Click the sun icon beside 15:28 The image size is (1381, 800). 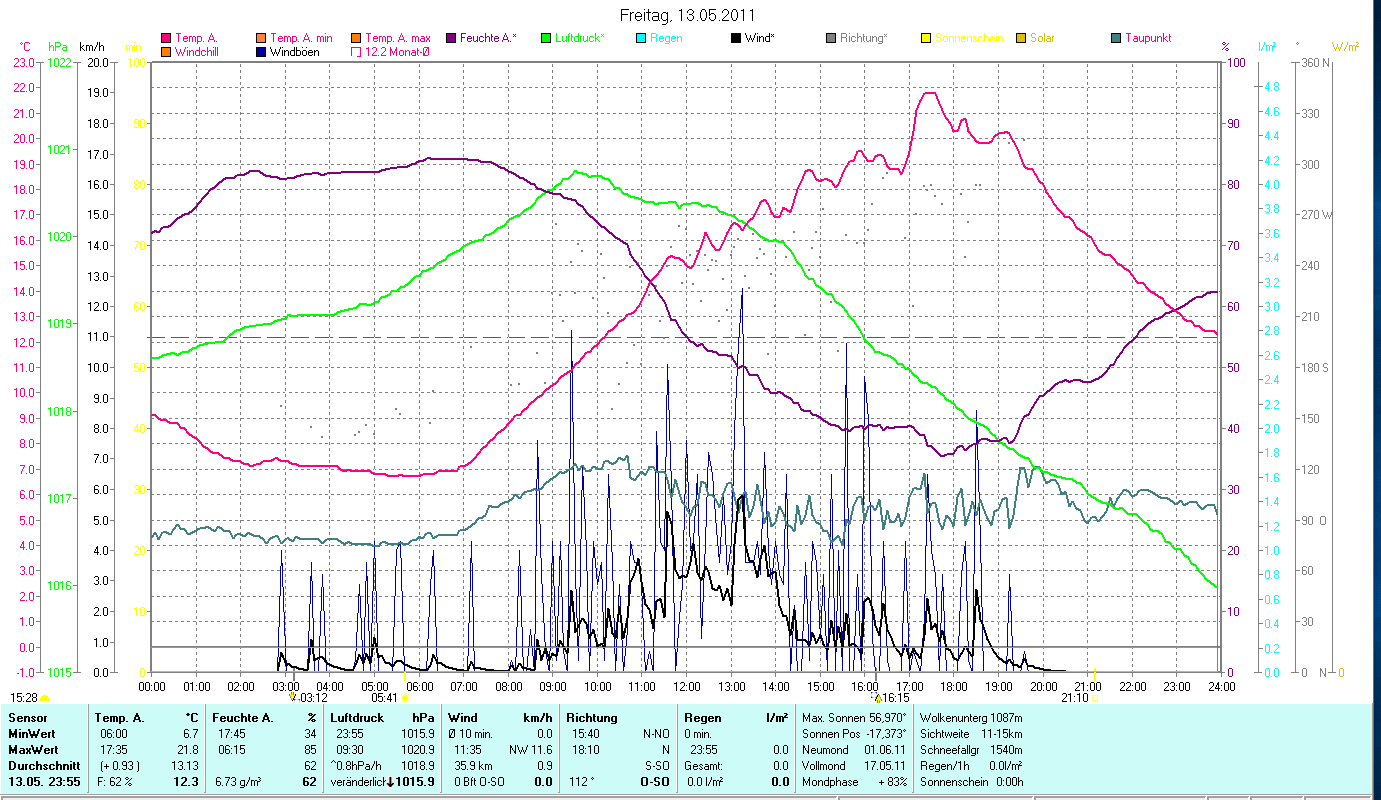click(x=45, y=698)
